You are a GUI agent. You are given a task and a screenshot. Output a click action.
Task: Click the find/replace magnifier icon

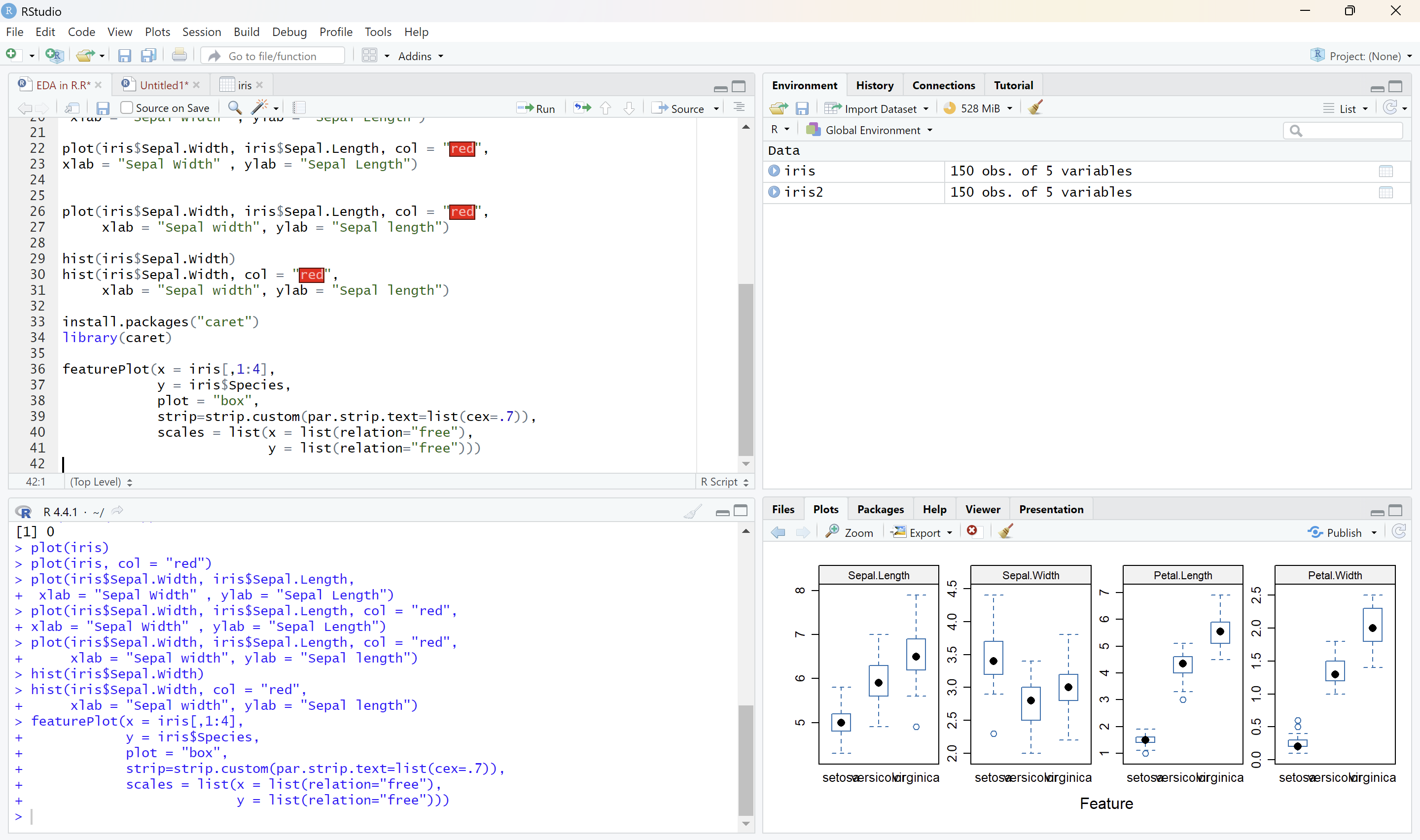(x=234, y=107)
